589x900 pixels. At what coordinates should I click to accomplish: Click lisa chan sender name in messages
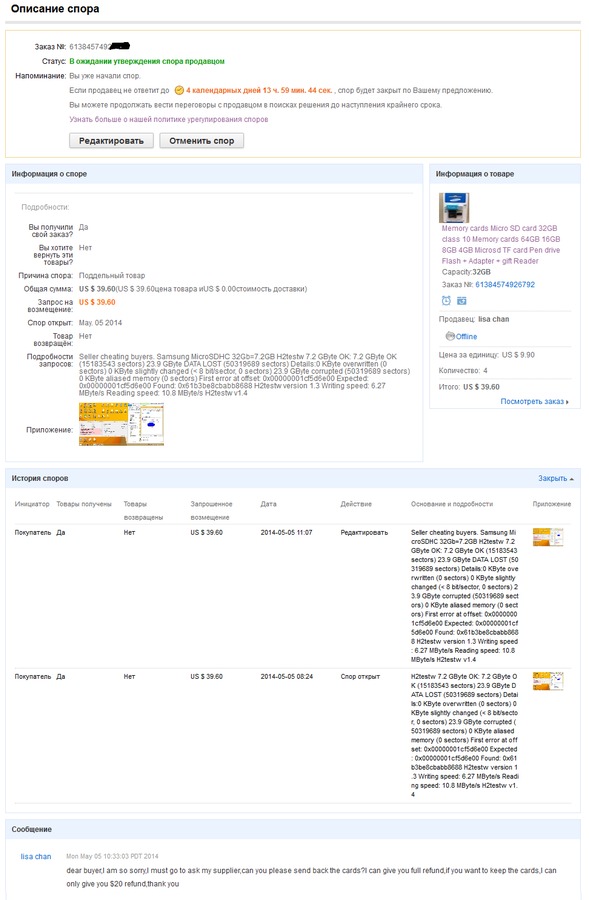36,856
